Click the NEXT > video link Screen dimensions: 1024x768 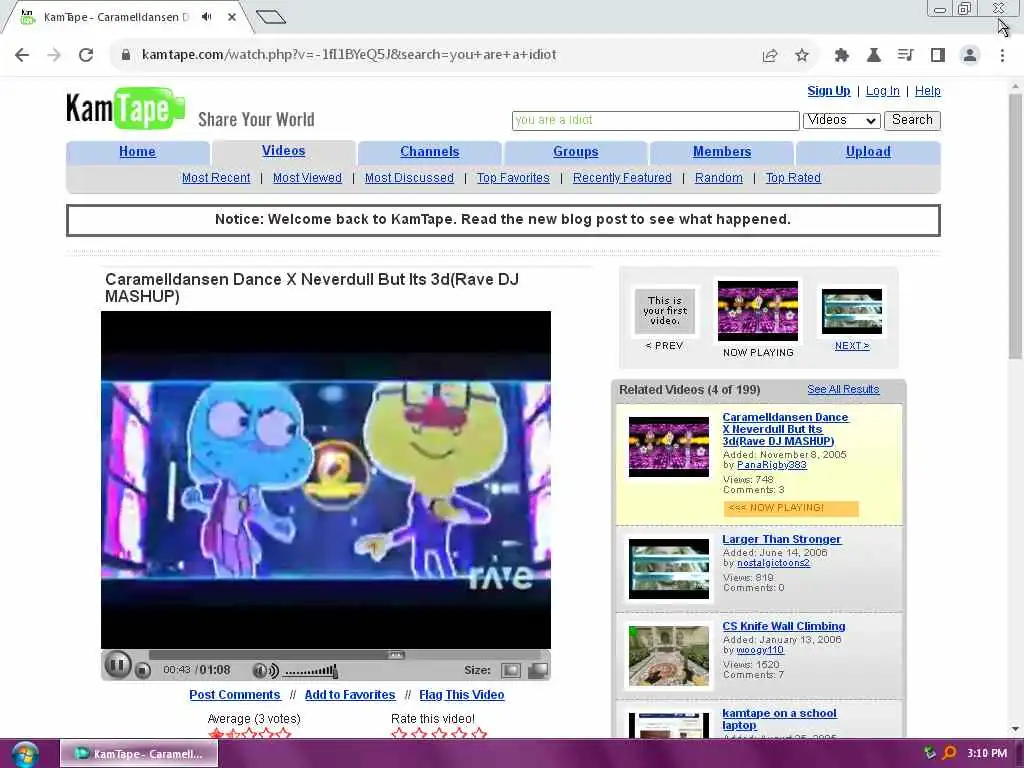coord(852,345)
